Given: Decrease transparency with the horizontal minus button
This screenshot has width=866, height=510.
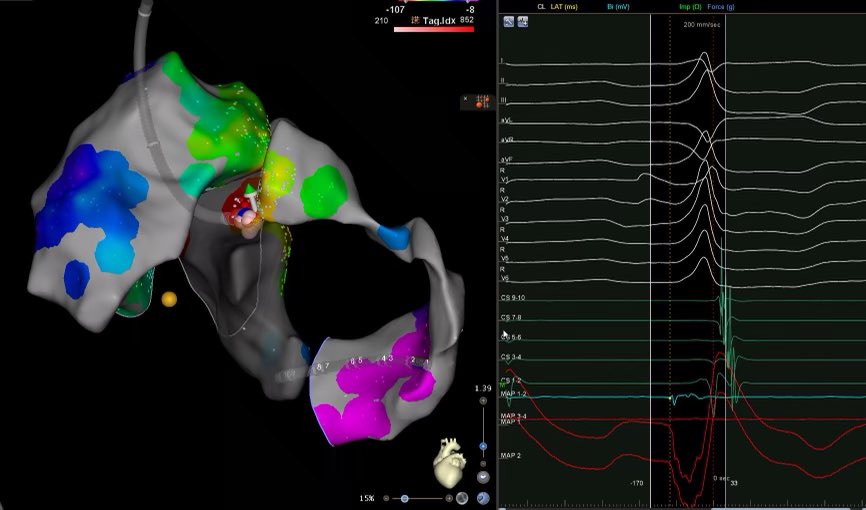Looking at the screenshot, I should coord(386,498).
